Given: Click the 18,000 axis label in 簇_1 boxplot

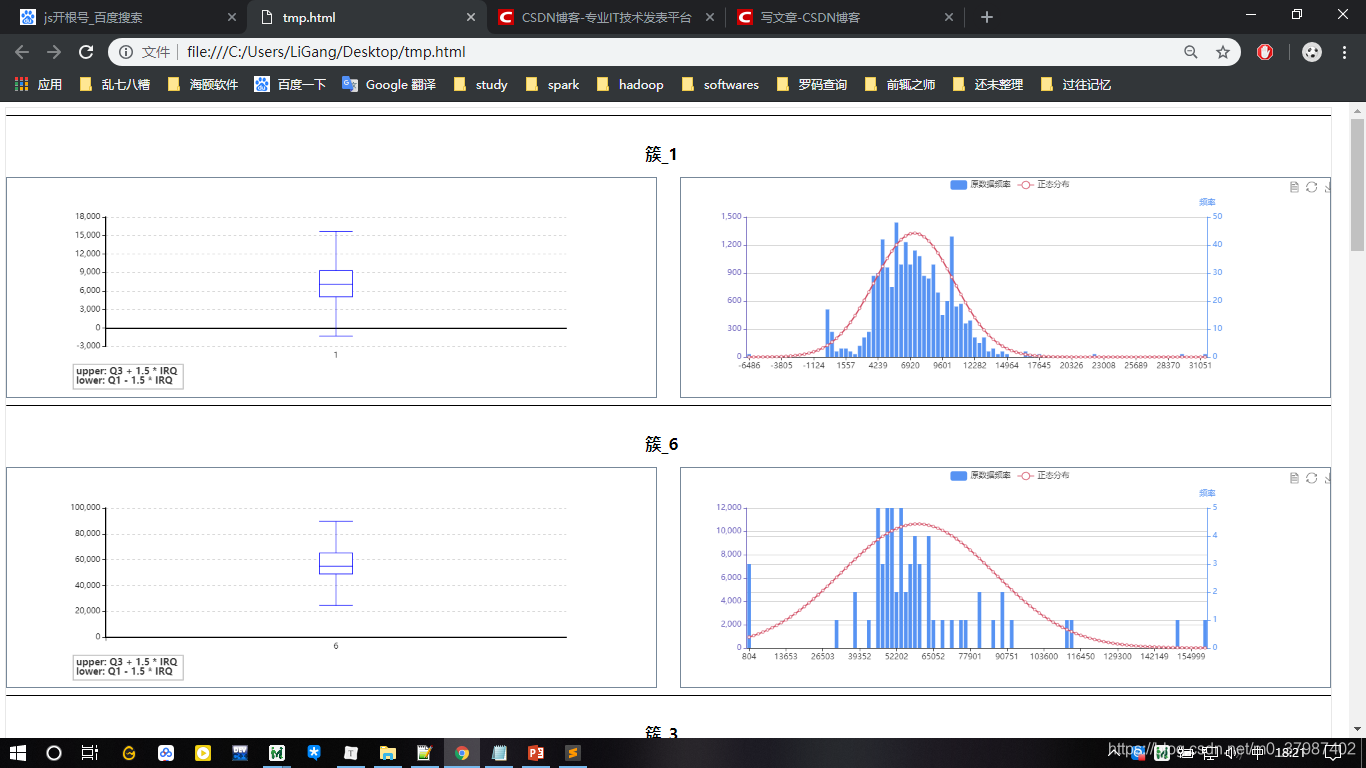Looking at the screenshot, I should 88,217.
